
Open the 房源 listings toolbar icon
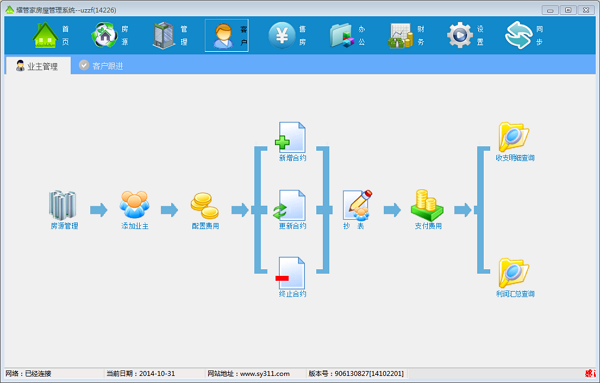coord(104,35)
